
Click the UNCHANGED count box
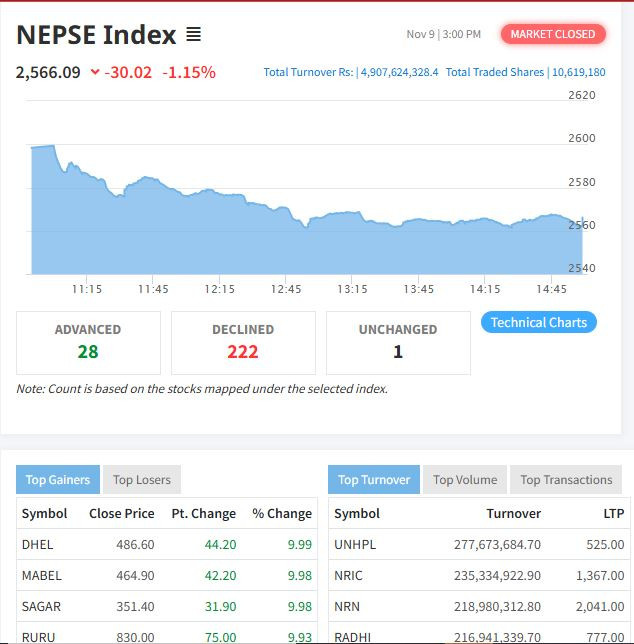[398, 342]
